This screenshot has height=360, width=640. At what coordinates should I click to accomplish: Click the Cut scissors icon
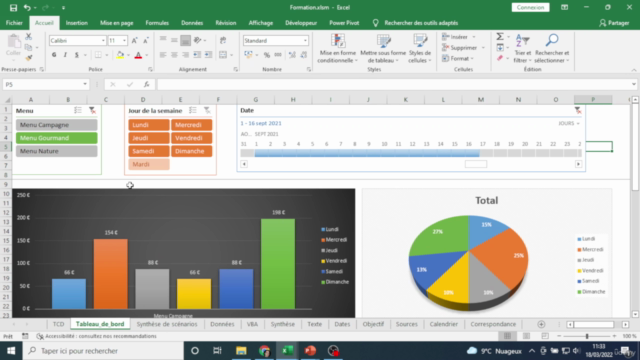click(x=29, y=37)
